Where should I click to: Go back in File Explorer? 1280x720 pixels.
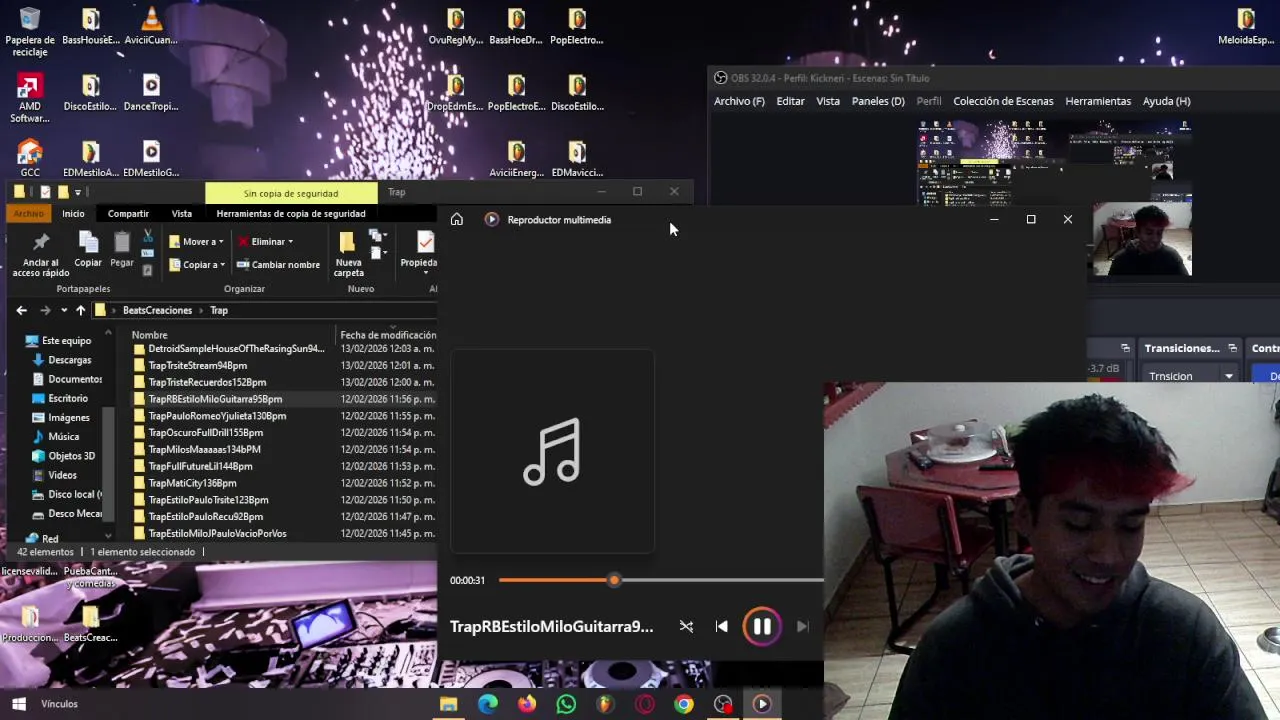[x=21, y=310]
